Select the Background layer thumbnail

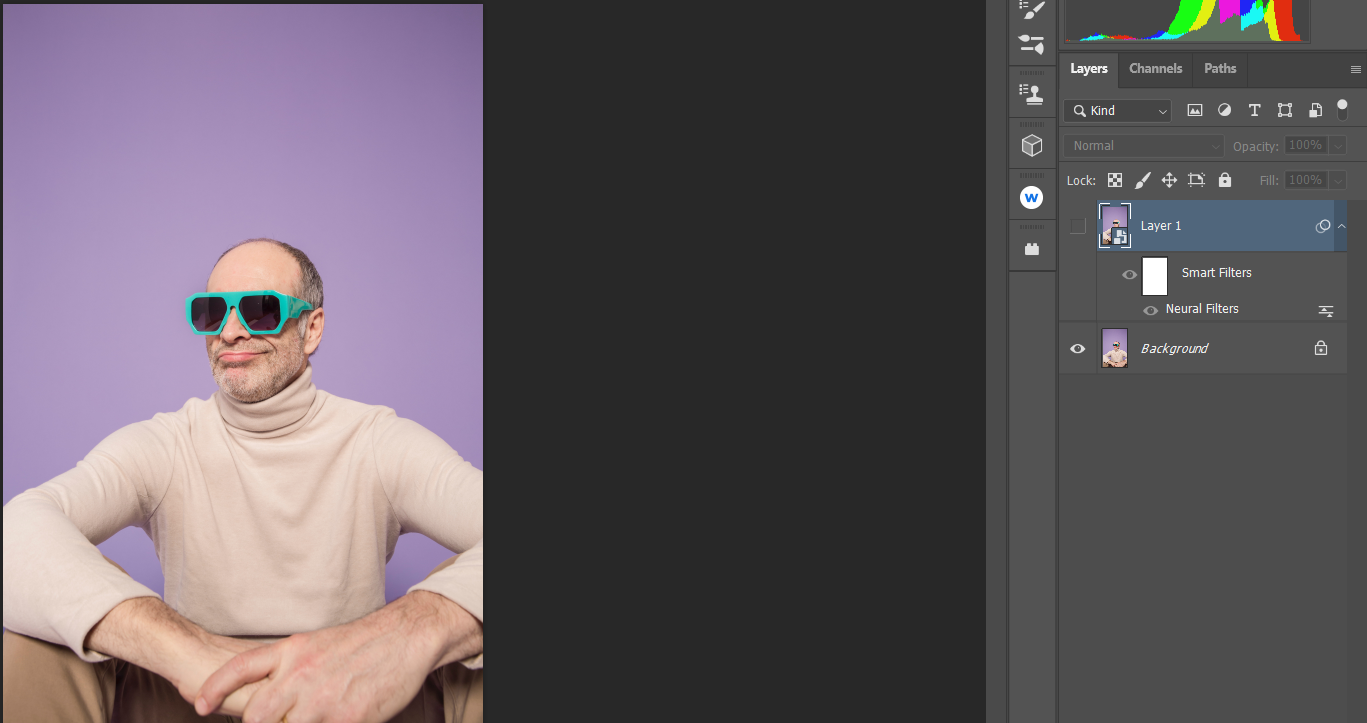point(1115,348)
